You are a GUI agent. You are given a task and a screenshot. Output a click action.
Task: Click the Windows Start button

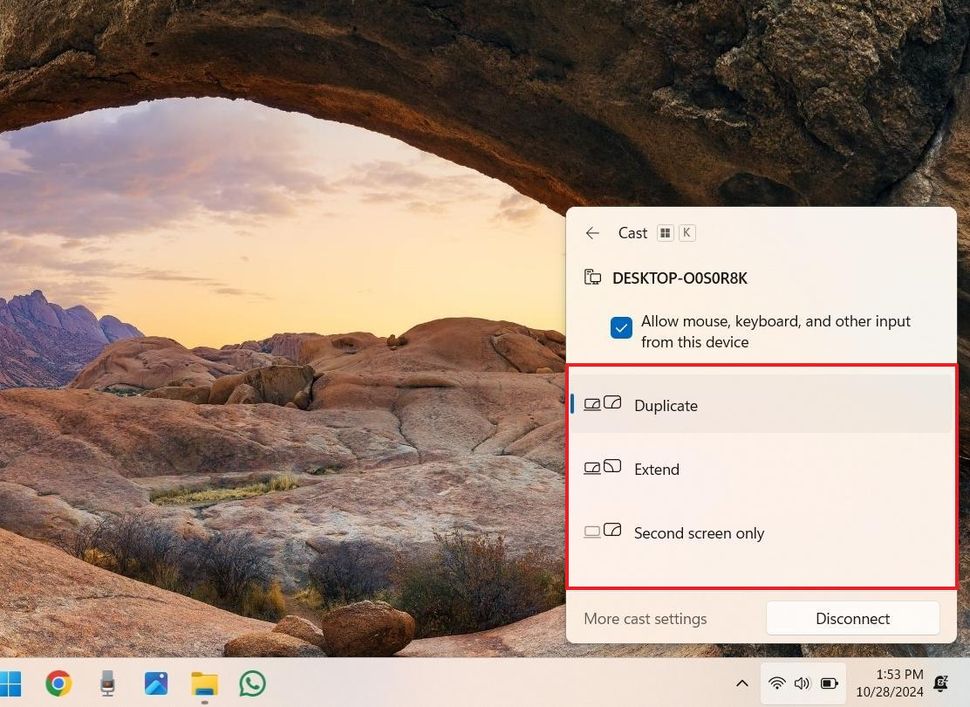tap(13, 683)
